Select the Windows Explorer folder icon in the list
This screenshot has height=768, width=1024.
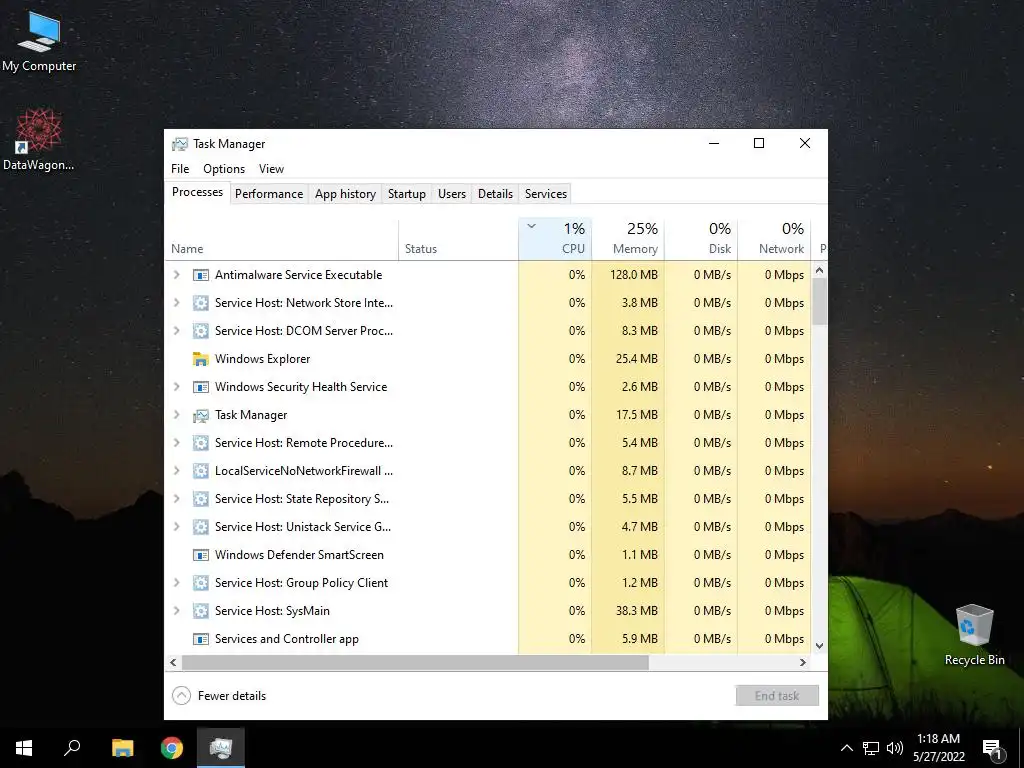click(200, 359)
